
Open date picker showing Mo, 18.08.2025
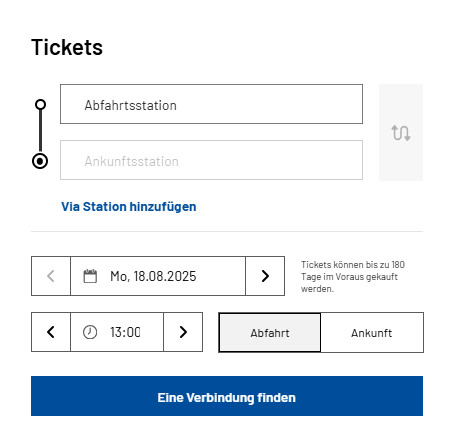pos(158,276)
